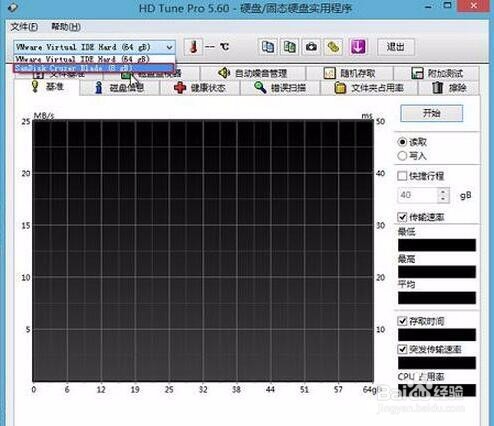This screenshot has height=426, width=494.
Task: Click the copy screenshot to clipboard icon
Action: 289,47
